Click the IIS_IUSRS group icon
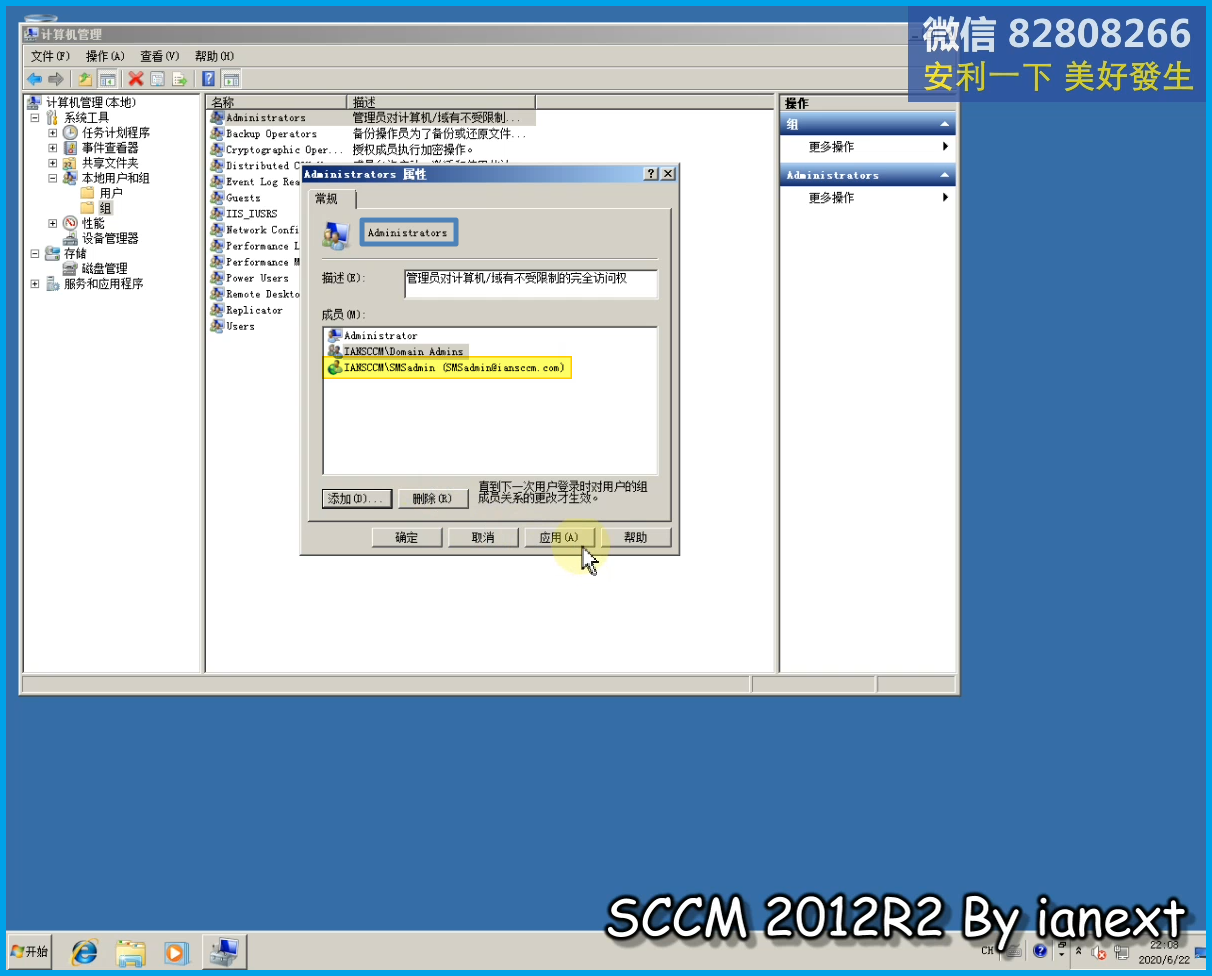 pyautogui.click(x=217, y=213)
